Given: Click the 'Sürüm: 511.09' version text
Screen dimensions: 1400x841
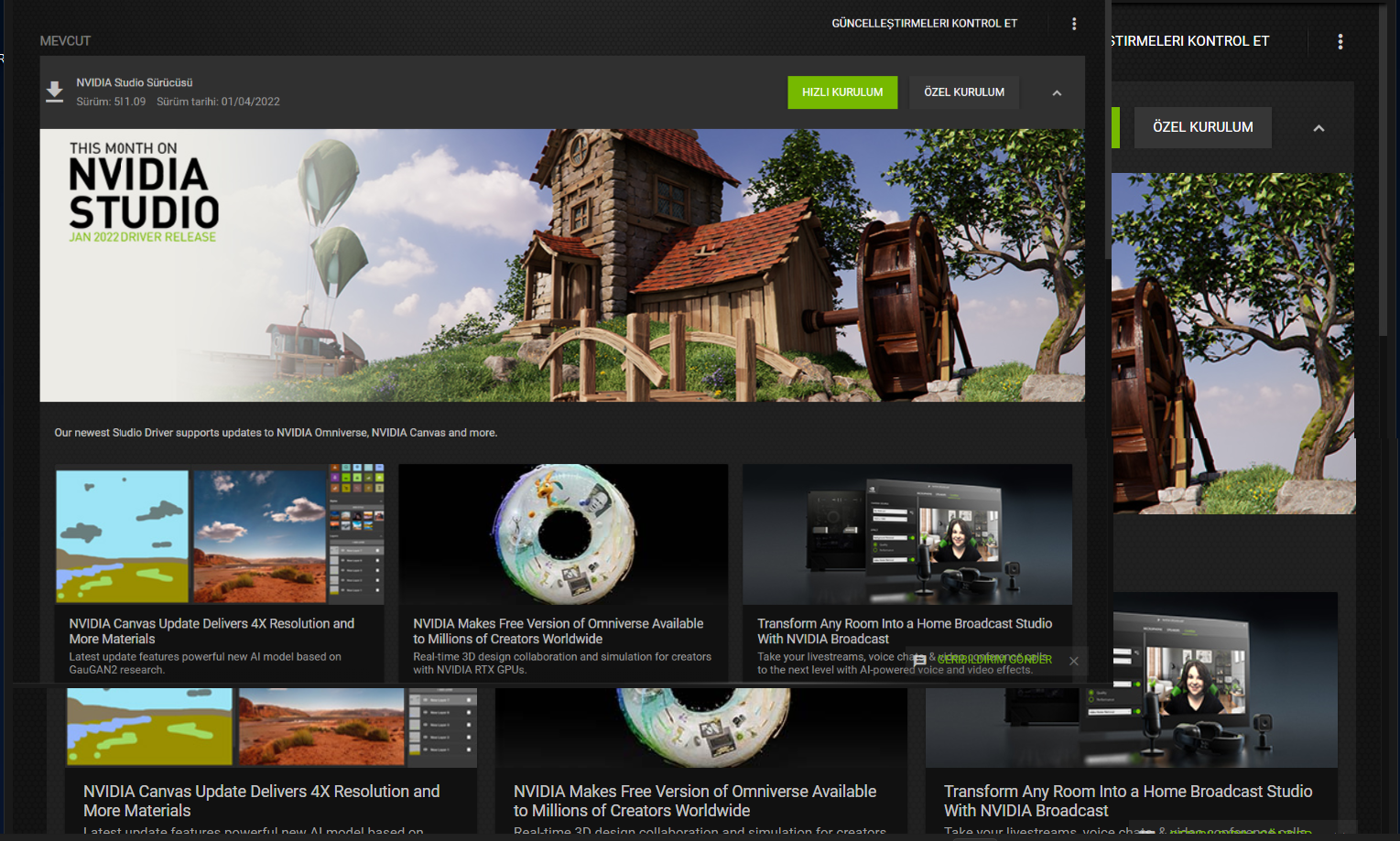Looking at the screenshot, I should tap(111, 102).
